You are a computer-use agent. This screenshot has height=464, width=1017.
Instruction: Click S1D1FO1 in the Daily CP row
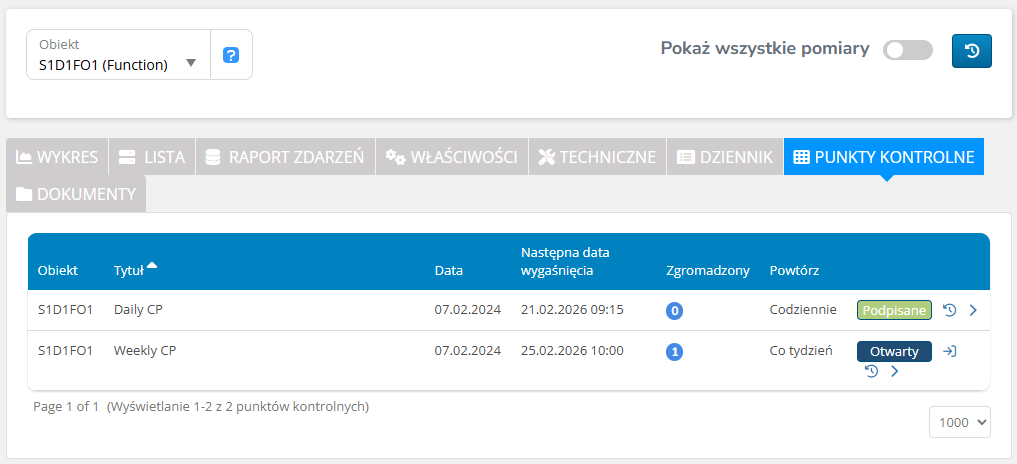66,310
